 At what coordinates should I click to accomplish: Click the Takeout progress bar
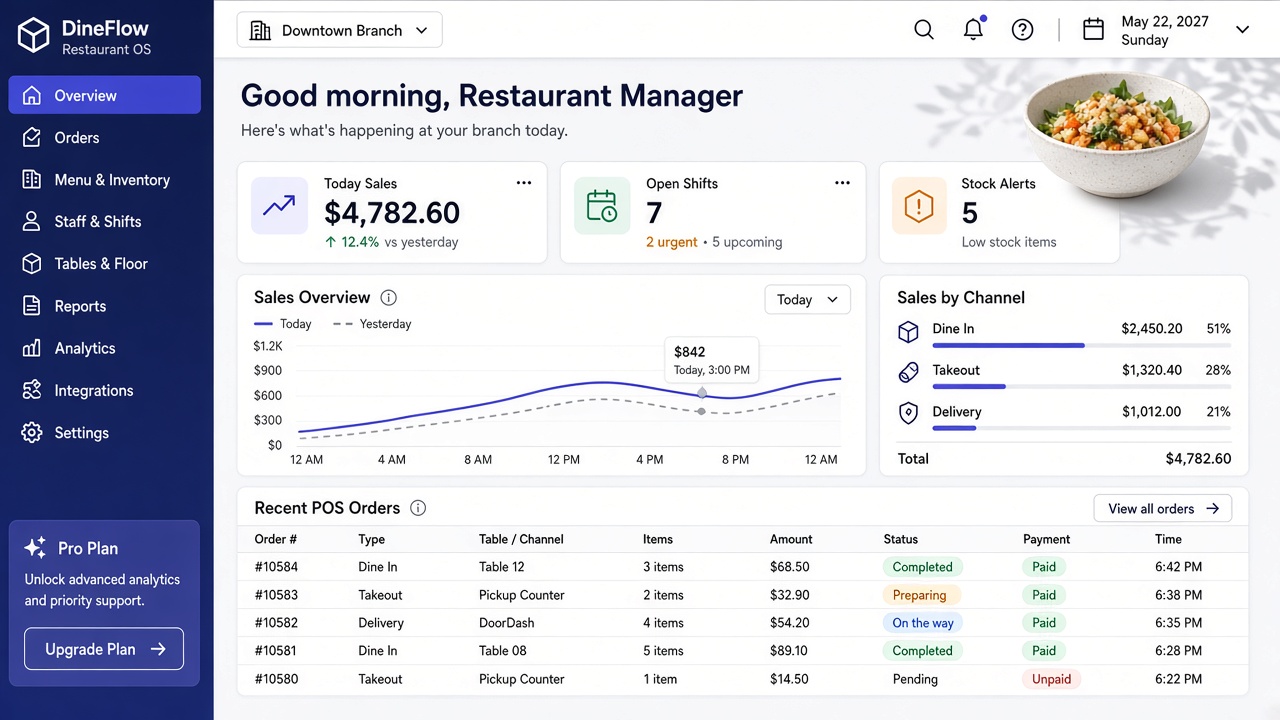(1081, 386)
